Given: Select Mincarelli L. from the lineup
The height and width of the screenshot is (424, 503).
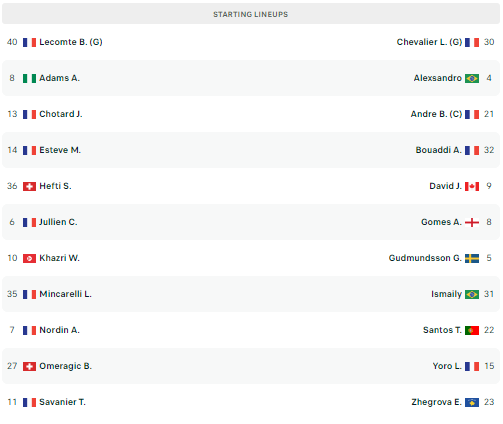Looking at the screenshot, I should tap(65, 294).
